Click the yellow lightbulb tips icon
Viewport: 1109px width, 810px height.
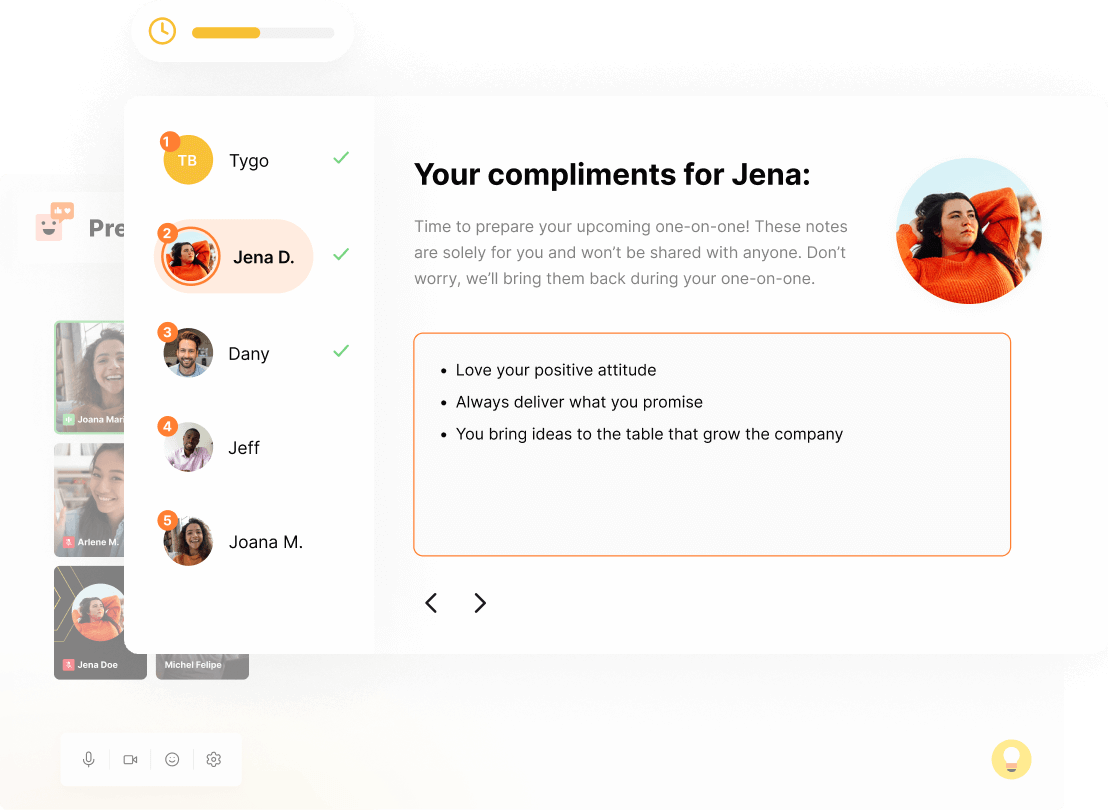(x=1011, y=759)
